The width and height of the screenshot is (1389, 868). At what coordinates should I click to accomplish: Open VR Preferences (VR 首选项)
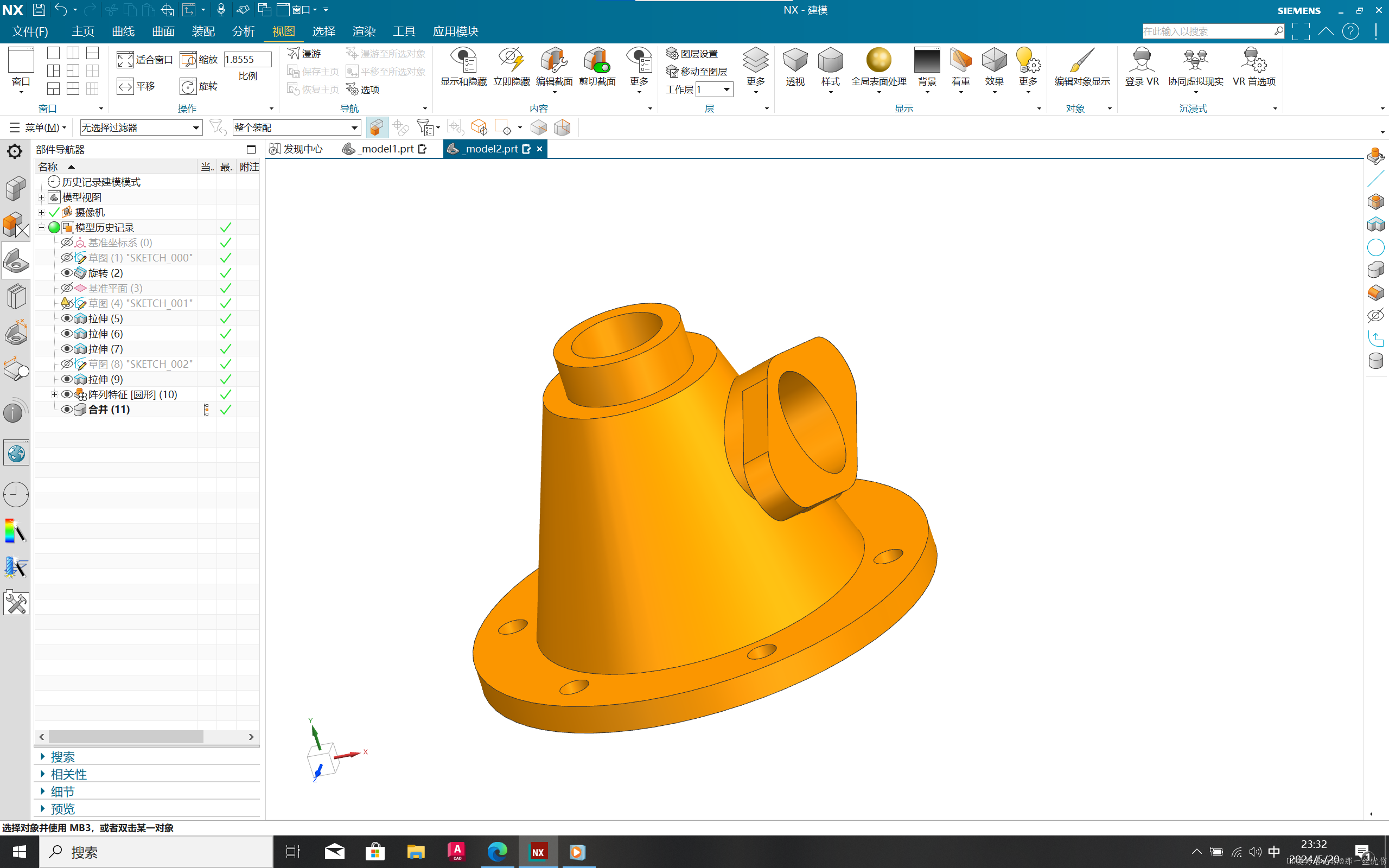coord(1254,67)
